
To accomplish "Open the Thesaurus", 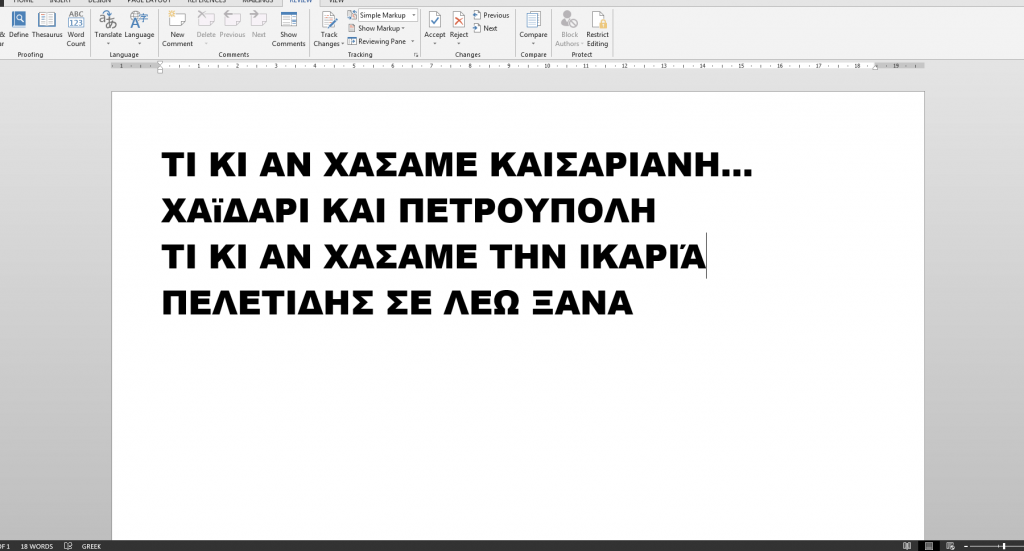I will point(47,25).
